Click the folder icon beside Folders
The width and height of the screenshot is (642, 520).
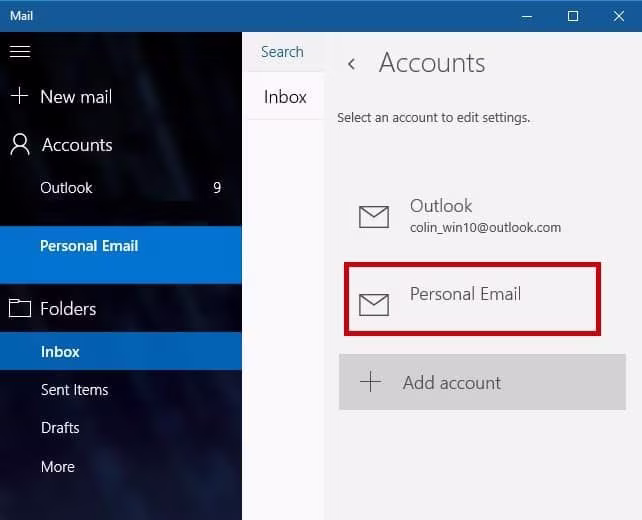point(20,308)
